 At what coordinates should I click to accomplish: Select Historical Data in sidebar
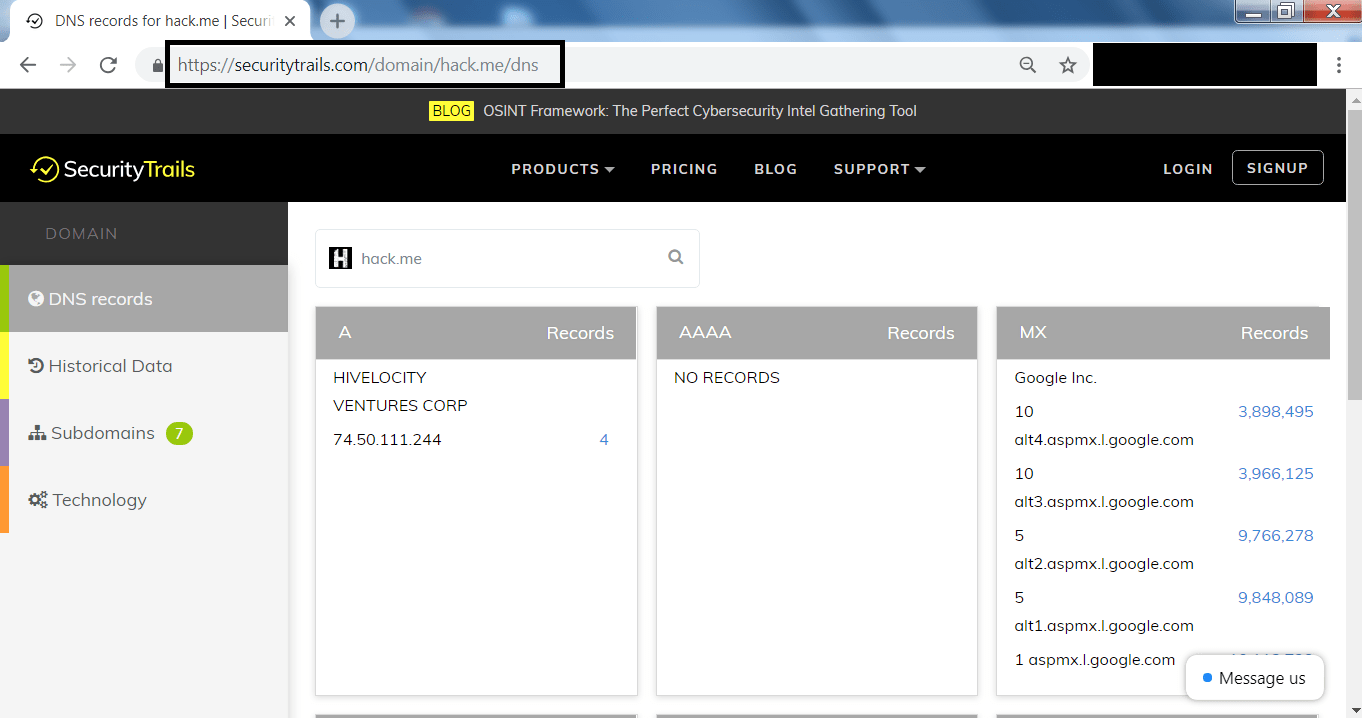pyautogui.click(x=144, y=366)
